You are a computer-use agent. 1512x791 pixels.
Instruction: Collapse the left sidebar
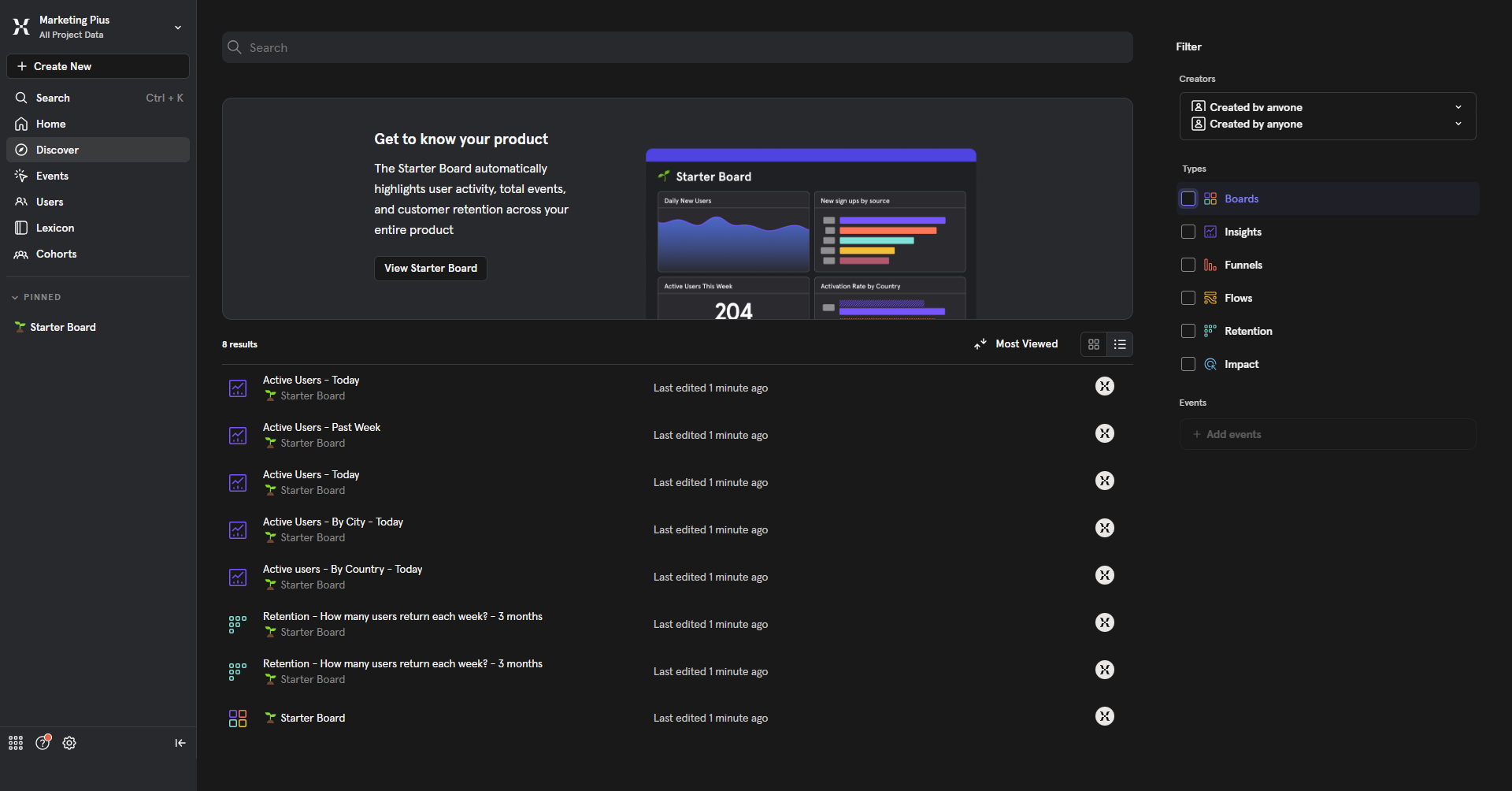coord(180,743)
